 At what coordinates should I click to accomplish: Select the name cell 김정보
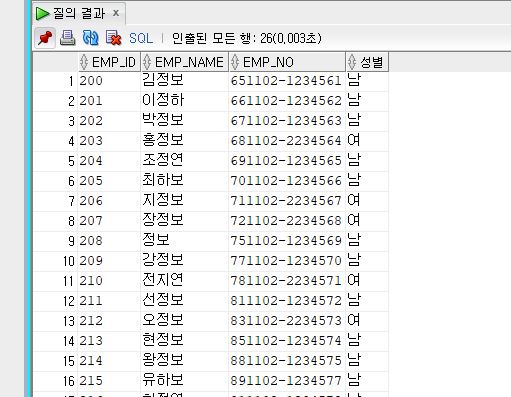pyautogui.click(x=185, y=81)
